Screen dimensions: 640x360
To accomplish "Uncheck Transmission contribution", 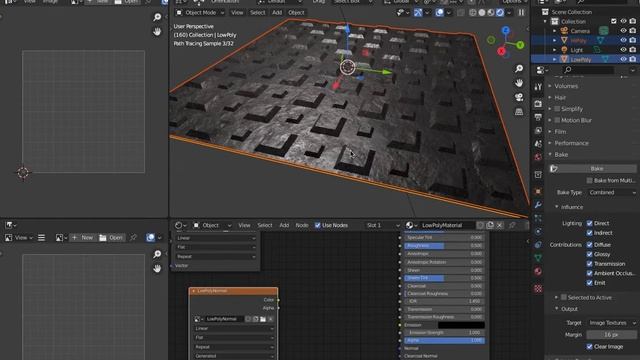I will 589,264.
